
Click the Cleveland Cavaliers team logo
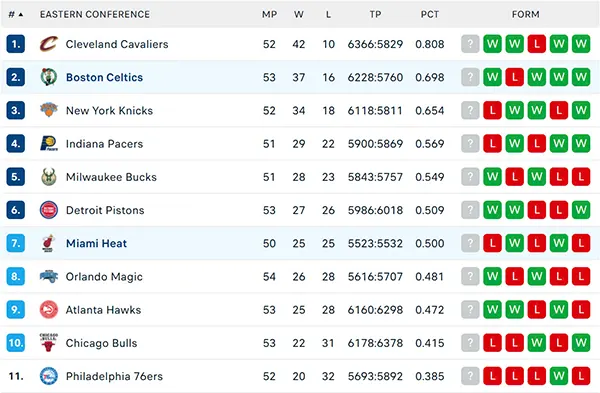49,44
